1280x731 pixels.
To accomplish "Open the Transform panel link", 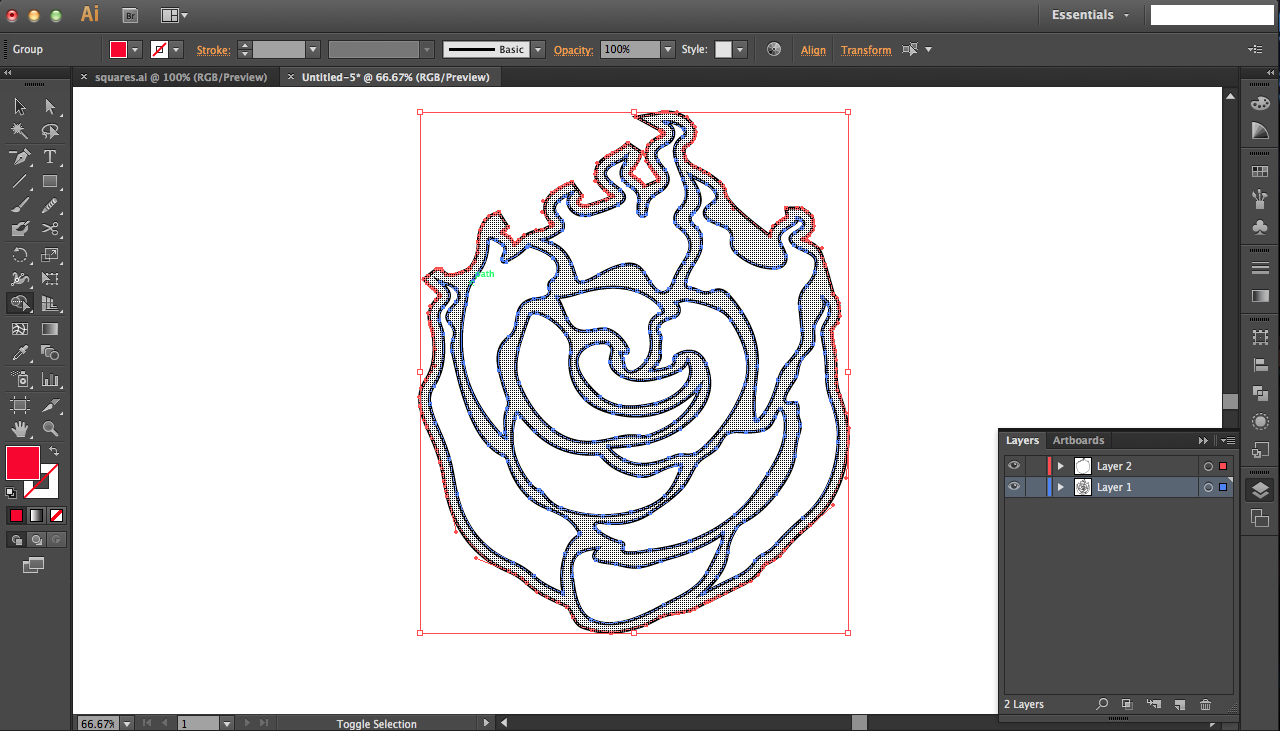I will click(x=866, y=50).
